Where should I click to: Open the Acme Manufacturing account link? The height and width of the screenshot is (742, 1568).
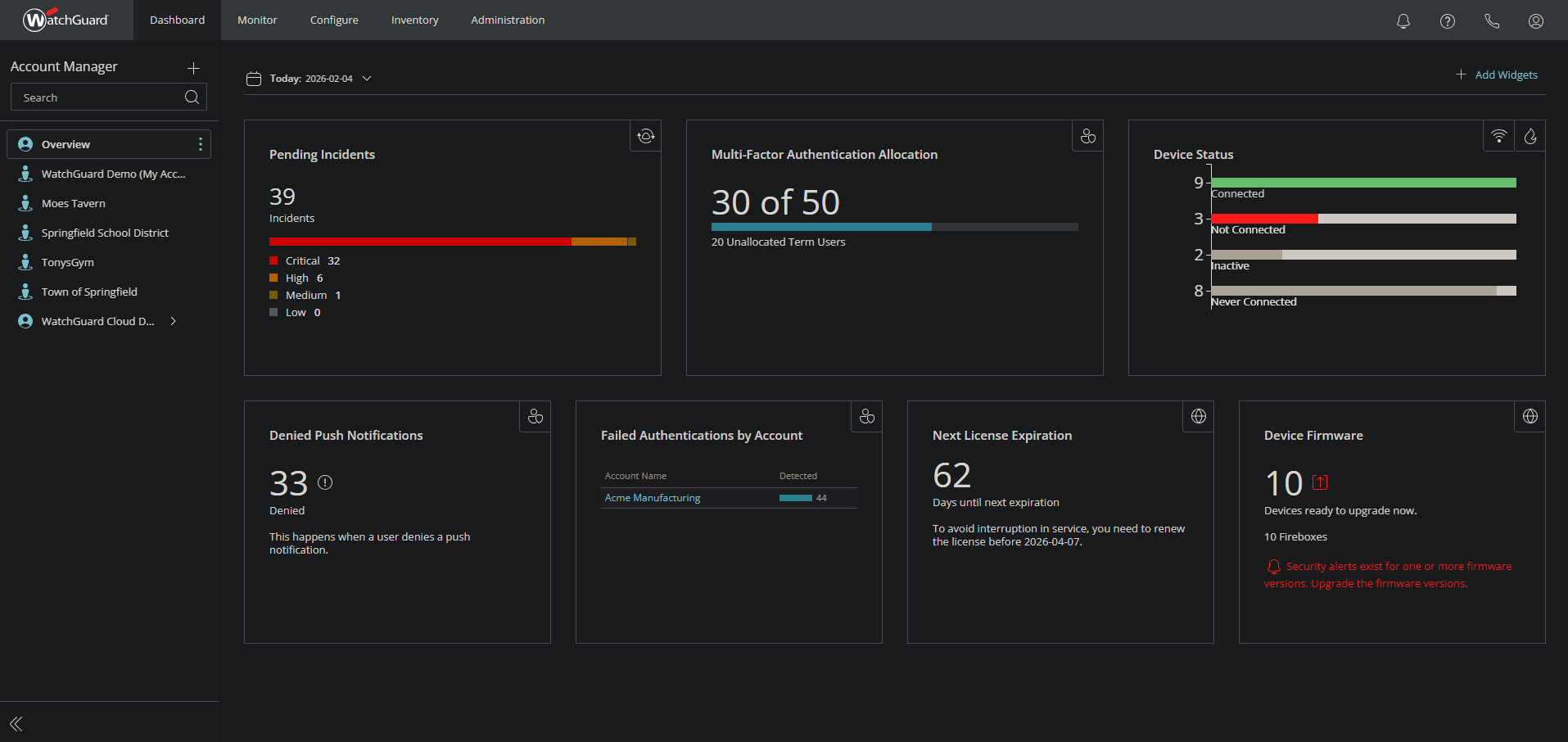[x=652, y=498]
